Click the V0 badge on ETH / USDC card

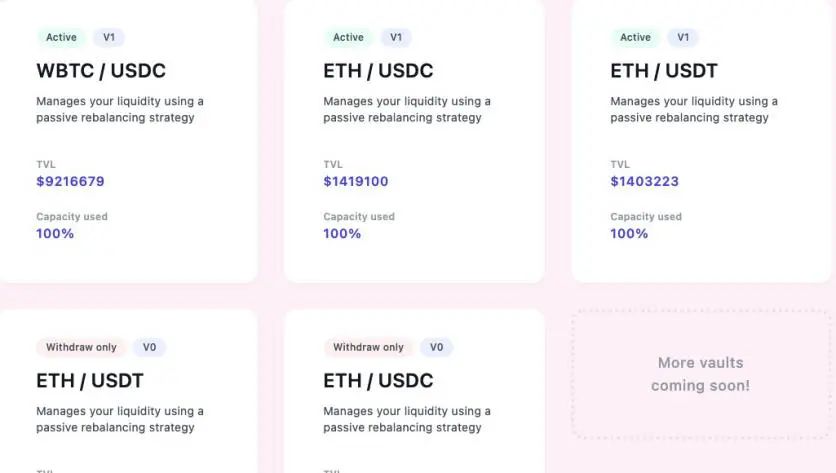point(436,348)
